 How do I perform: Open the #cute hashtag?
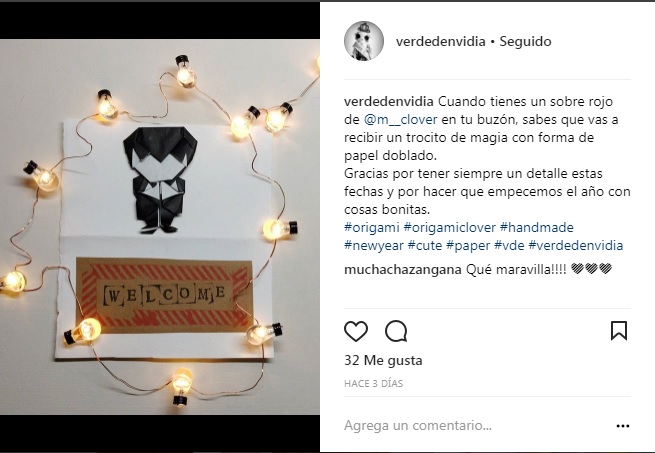tap(425, 245)
